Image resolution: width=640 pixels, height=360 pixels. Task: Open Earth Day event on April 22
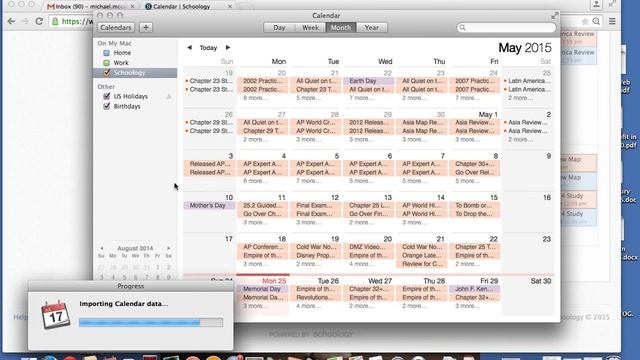point(369,81)
